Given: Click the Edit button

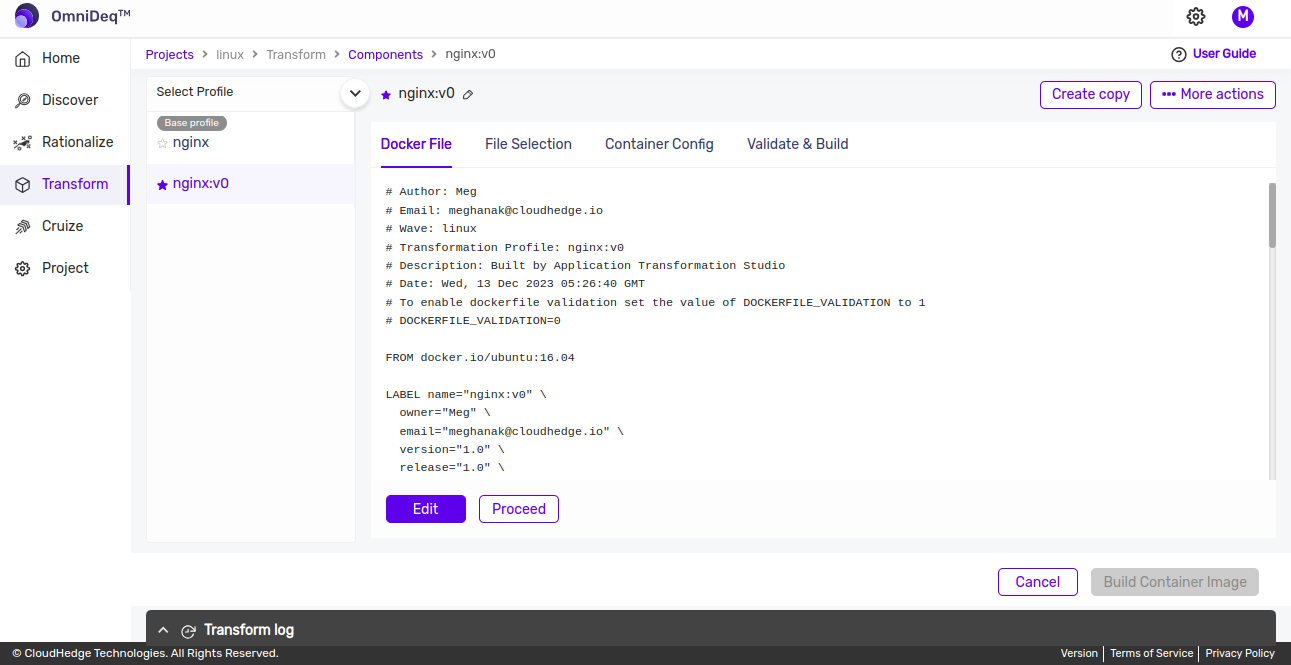Looking at the screenshot, I should 425,509.
